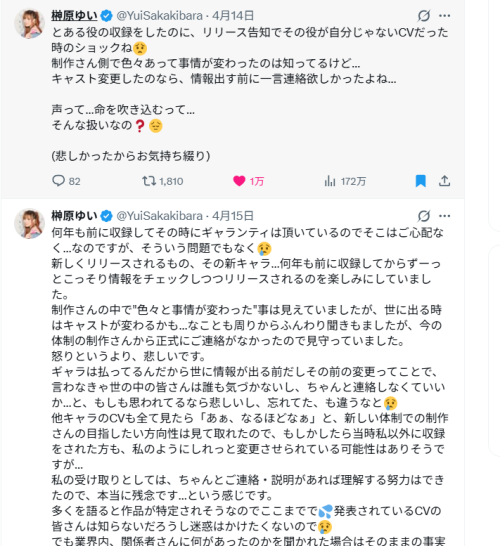Open avatar on the April 14 post
500x546 pixels.
click(x=29, y=23)
